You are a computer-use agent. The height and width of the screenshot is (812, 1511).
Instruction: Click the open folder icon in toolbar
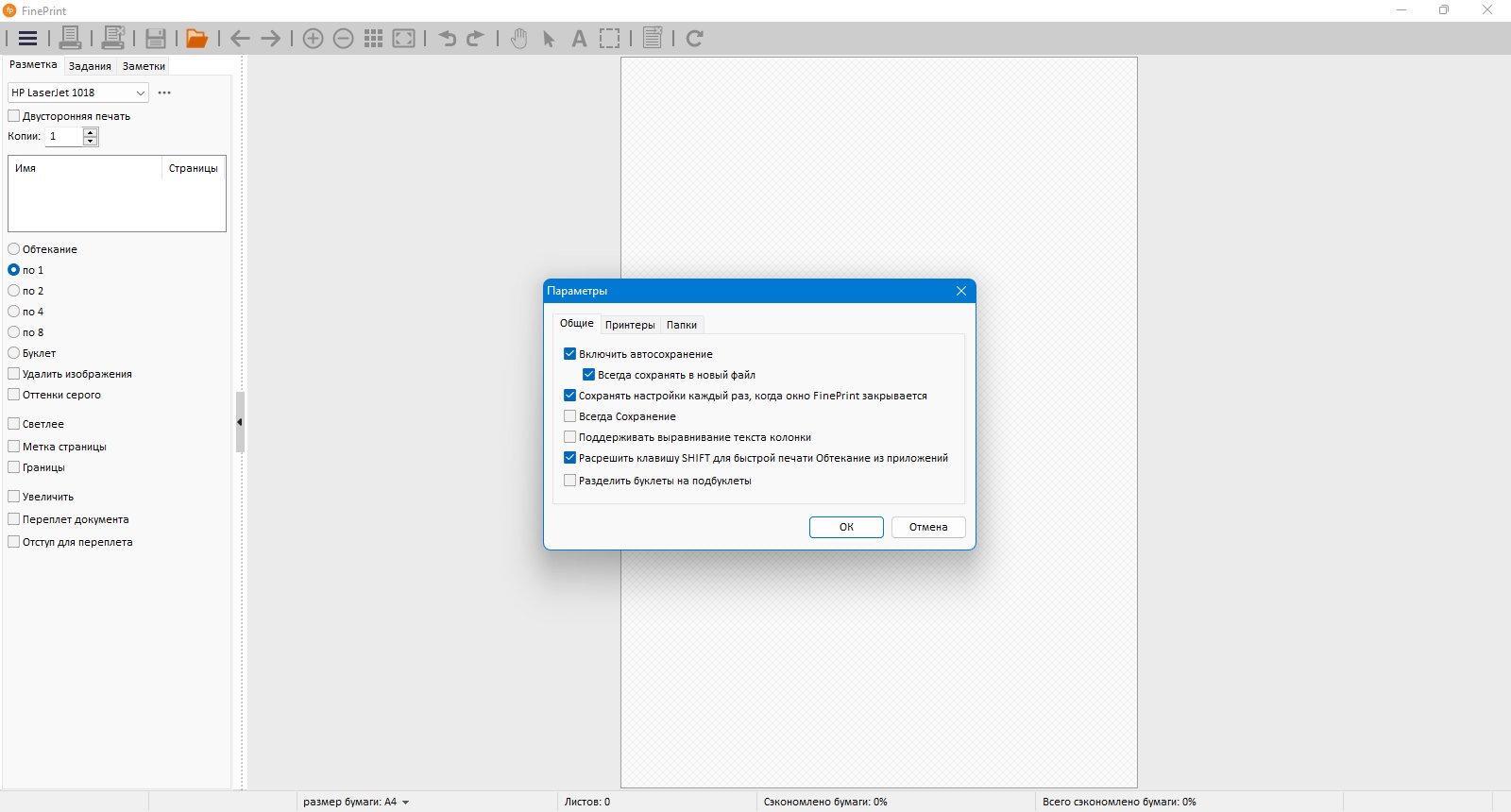click(x=196, y=39)
